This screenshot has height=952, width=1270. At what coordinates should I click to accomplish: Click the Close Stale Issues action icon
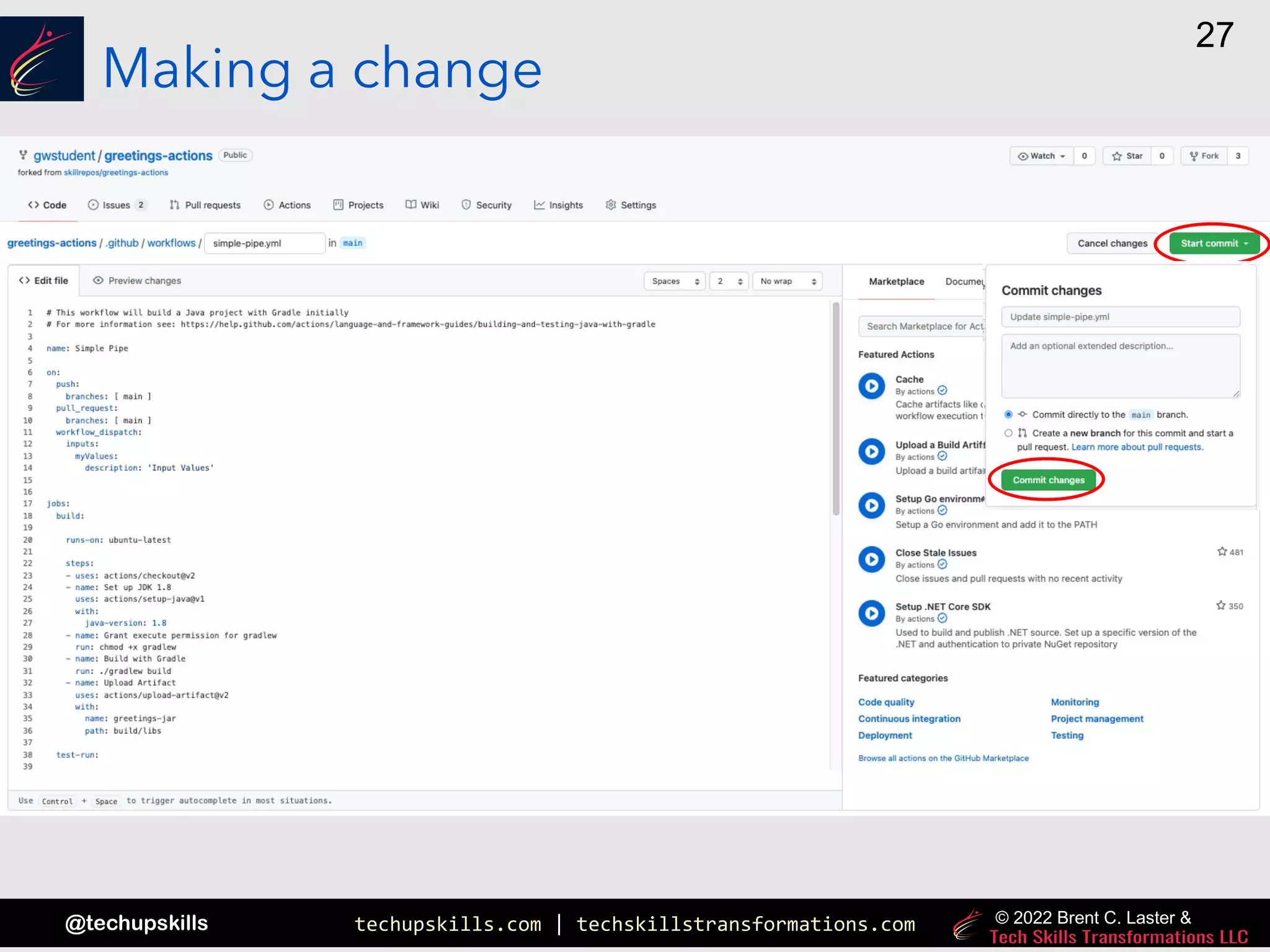(871, 560)
